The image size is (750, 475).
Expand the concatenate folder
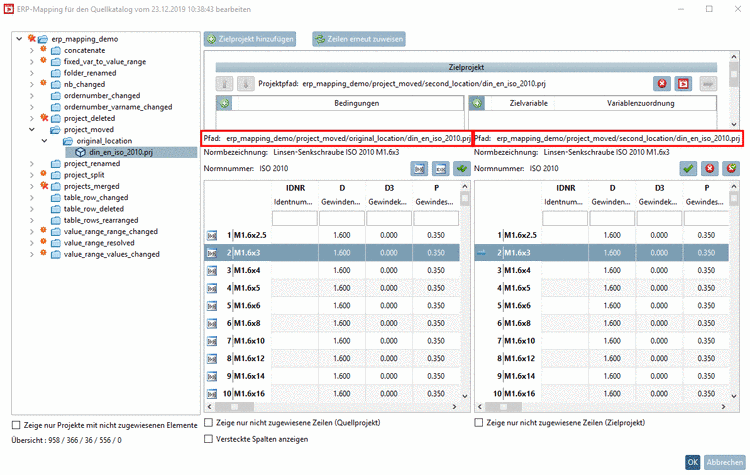(32, 50)
